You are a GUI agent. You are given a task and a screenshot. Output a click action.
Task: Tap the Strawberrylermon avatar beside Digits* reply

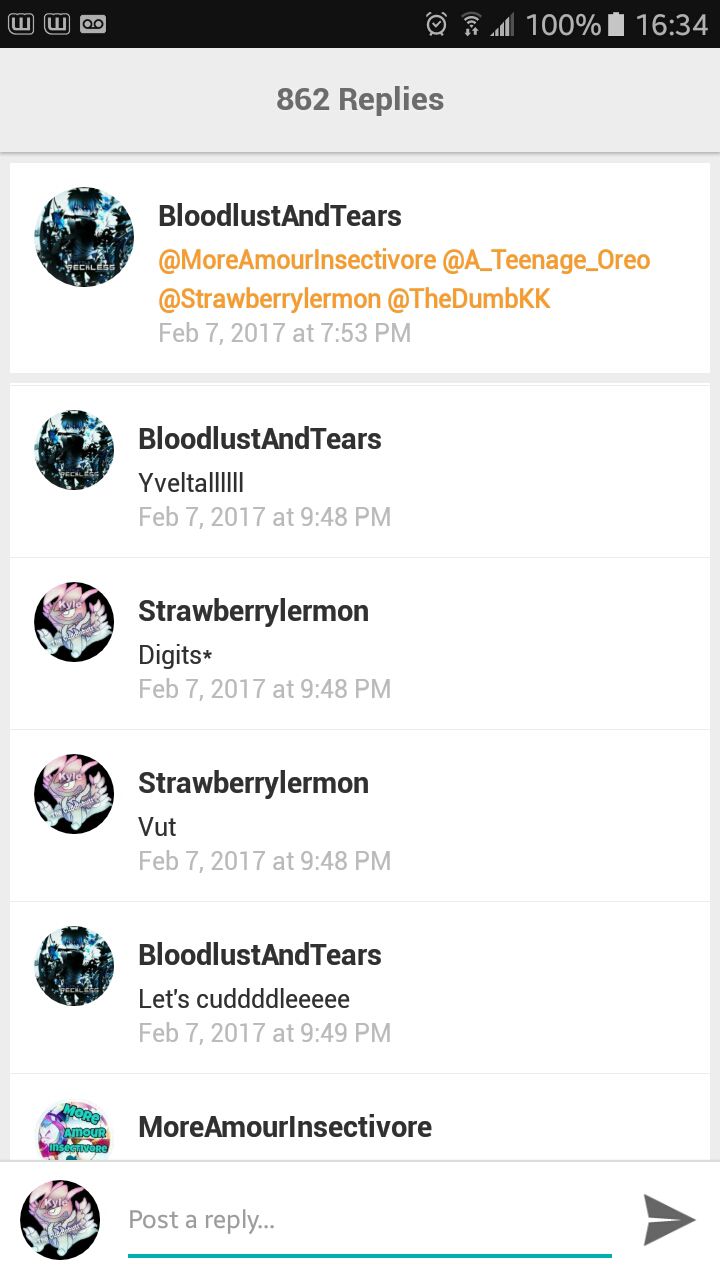(x=74, y=621)
